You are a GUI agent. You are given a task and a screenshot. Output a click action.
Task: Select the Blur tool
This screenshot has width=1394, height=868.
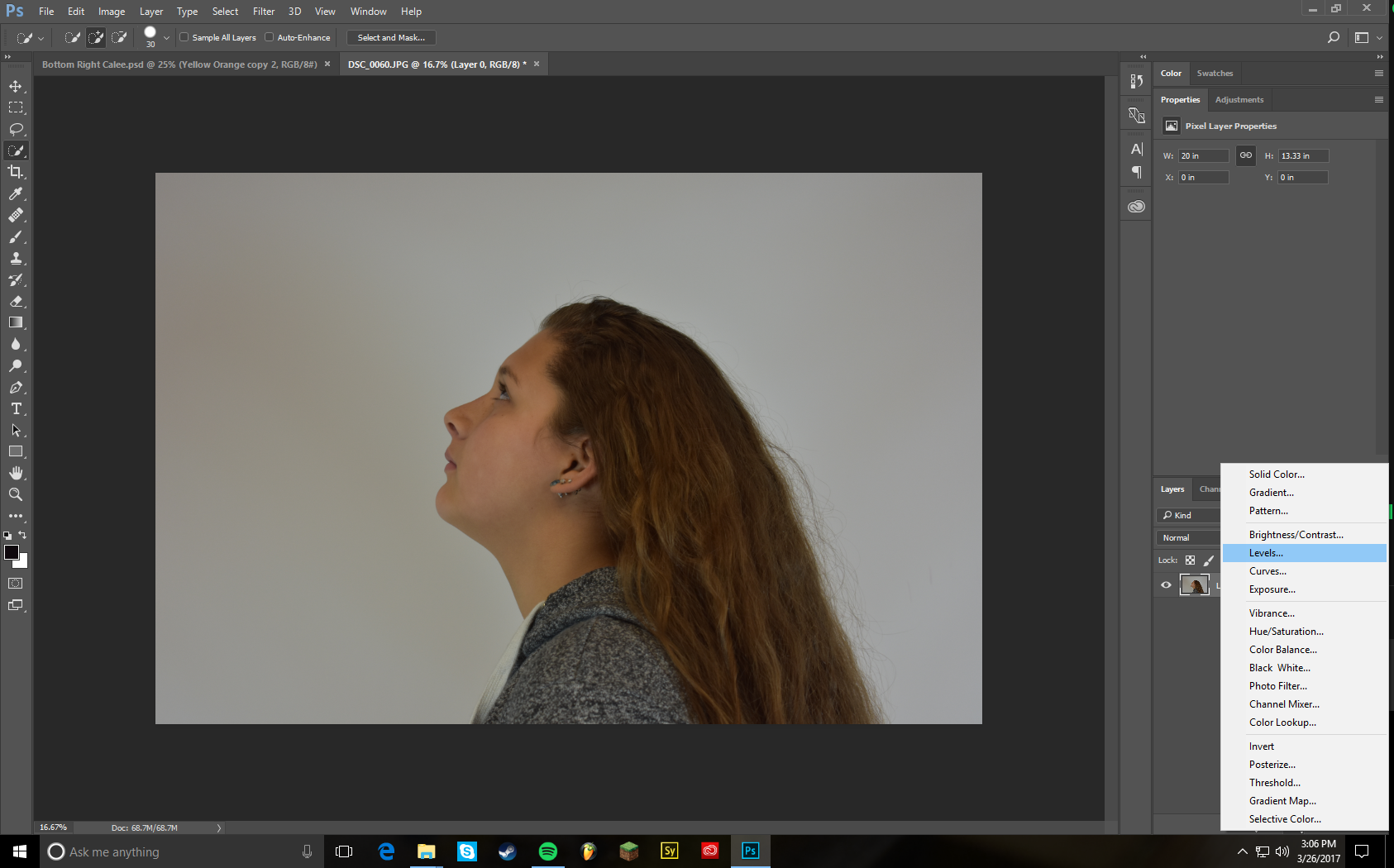tap(16, 344)
